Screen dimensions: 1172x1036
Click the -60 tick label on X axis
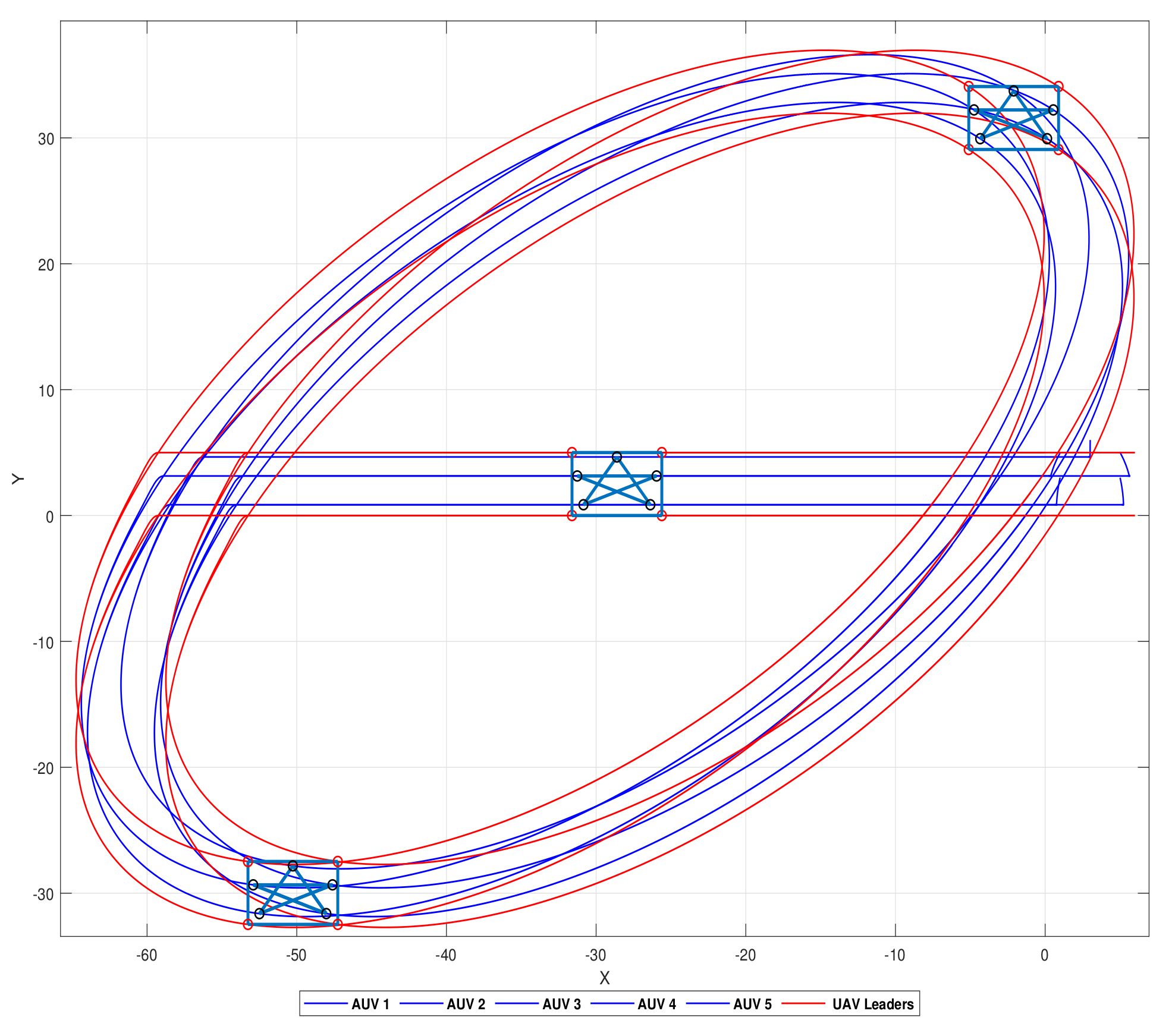pyautogui.click(x=146, y=955)
